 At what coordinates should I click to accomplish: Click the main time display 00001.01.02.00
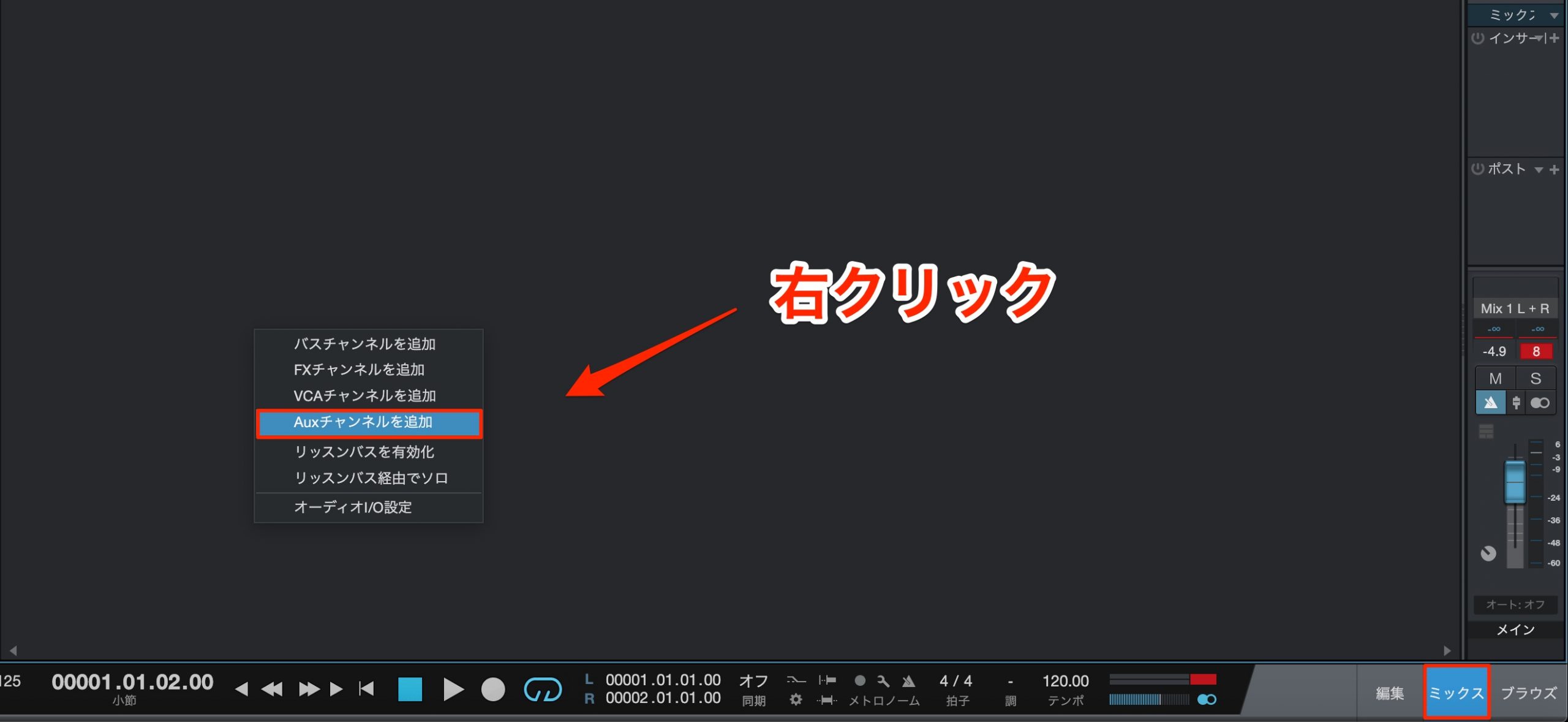click(132, 682)
